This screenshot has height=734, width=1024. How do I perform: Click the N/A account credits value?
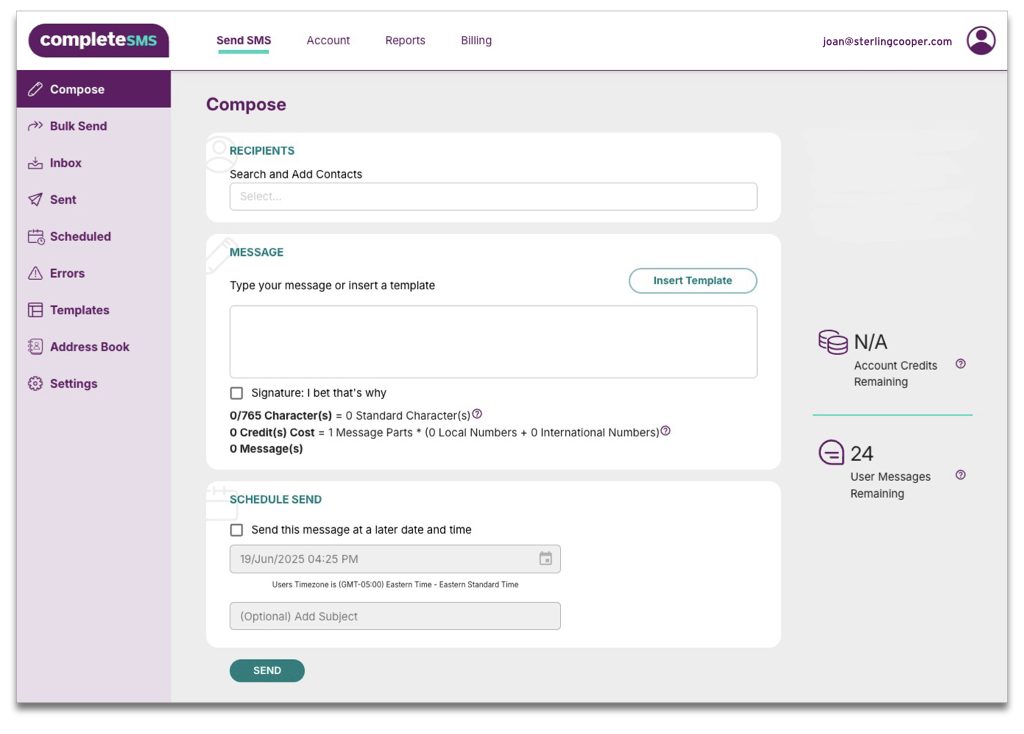[871, 342]
